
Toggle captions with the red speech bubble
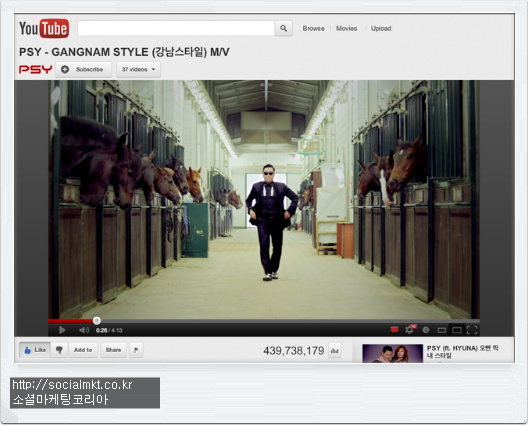click(394, 330)
